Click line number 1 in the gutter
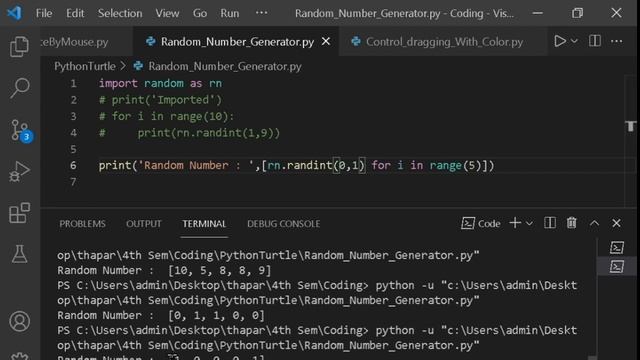This screenshot has width=640, height=360. coord(73,84)
